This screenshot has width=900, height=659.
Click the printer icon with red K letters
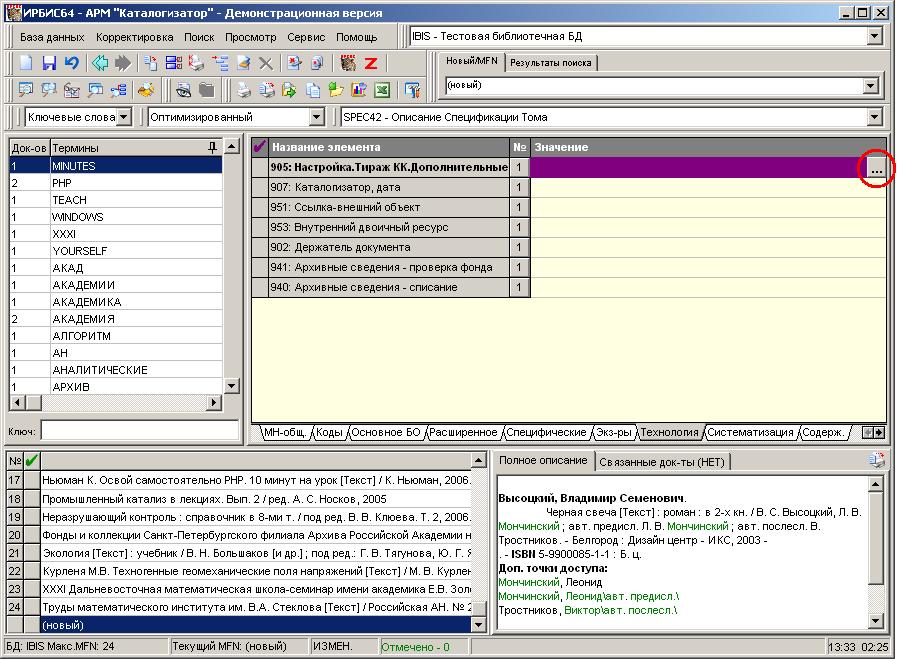[196, 63]
